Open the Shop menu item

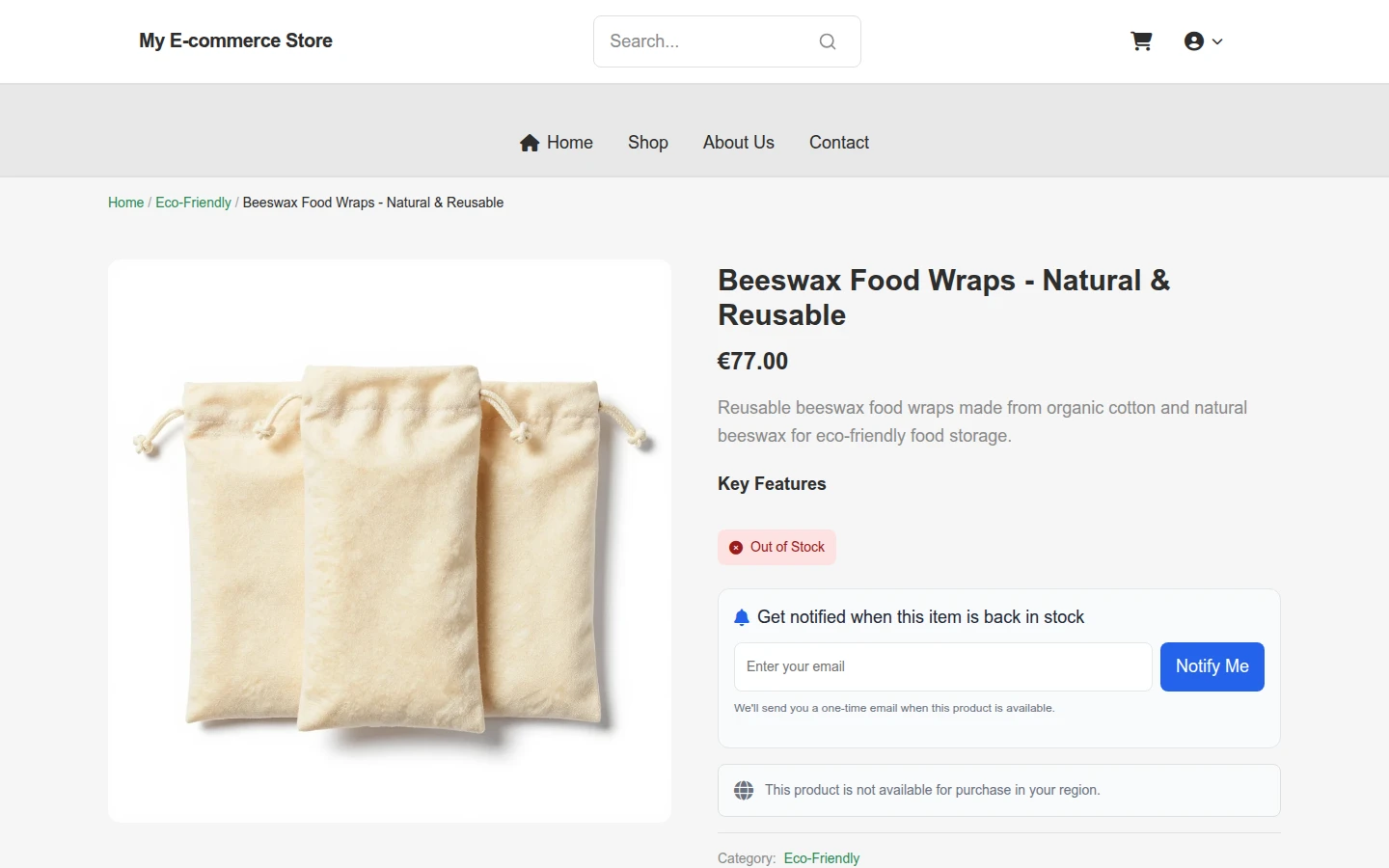point(648,143)
